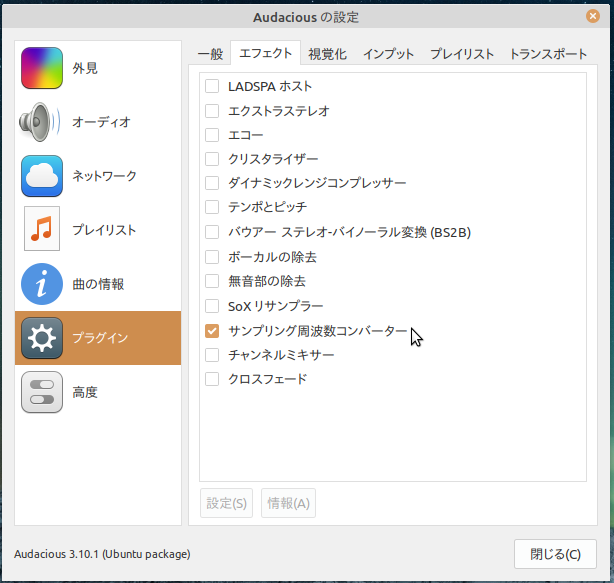Select the プレイリスト music note icon
The height and width of the screenshot is (583, 614).
[42, 228]
